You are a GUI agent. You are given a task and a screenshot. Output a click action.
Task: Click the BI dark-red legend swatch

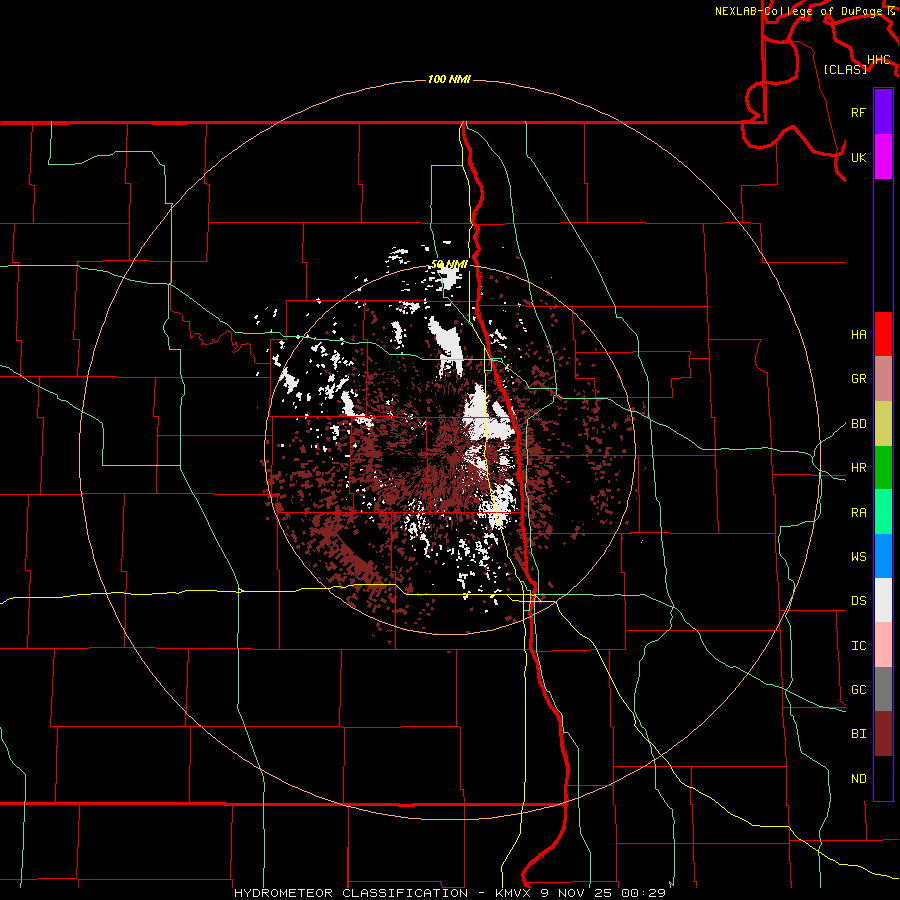(x=883, y=734)
